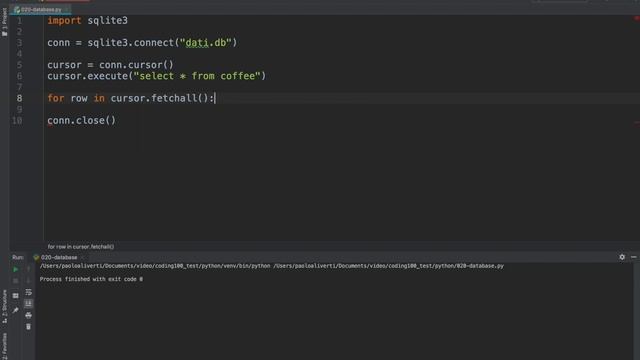Toggle soft-wrap in the Run console
Screen dimensions: 640x360
point(28,292)
